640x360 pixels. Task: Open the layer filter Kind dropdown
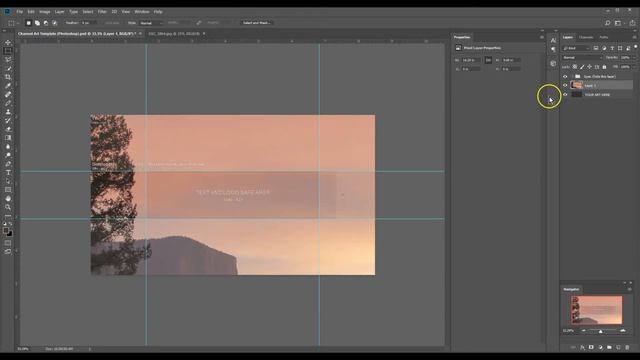click(x=576, y=48)
